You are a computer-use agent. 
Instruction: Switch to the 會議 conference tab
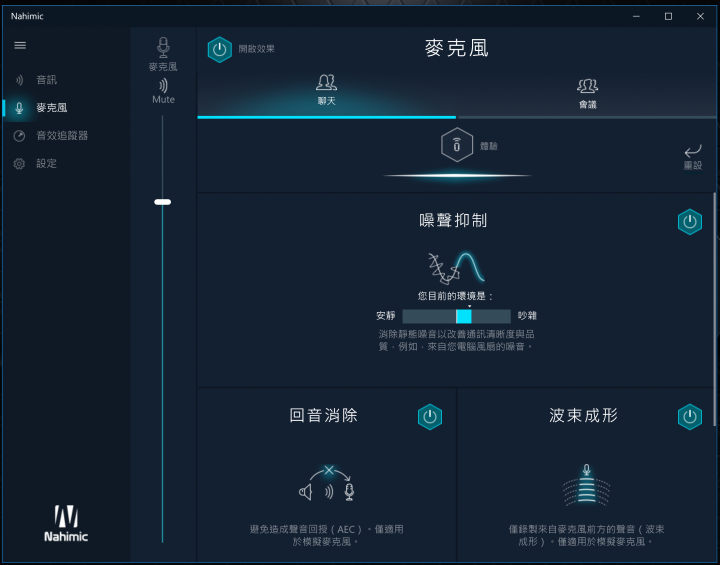click(587, 94)
